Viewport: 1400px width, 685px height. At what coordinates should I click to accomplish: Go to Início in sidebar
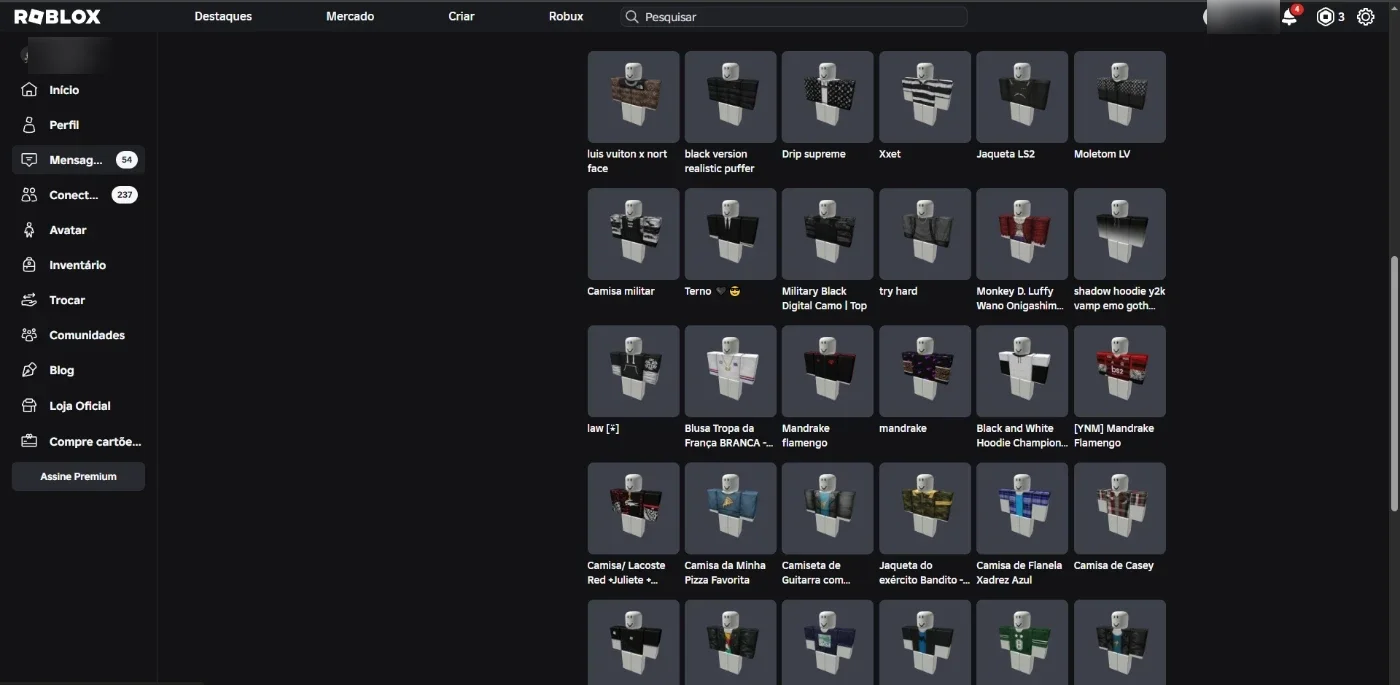(64, 90)
